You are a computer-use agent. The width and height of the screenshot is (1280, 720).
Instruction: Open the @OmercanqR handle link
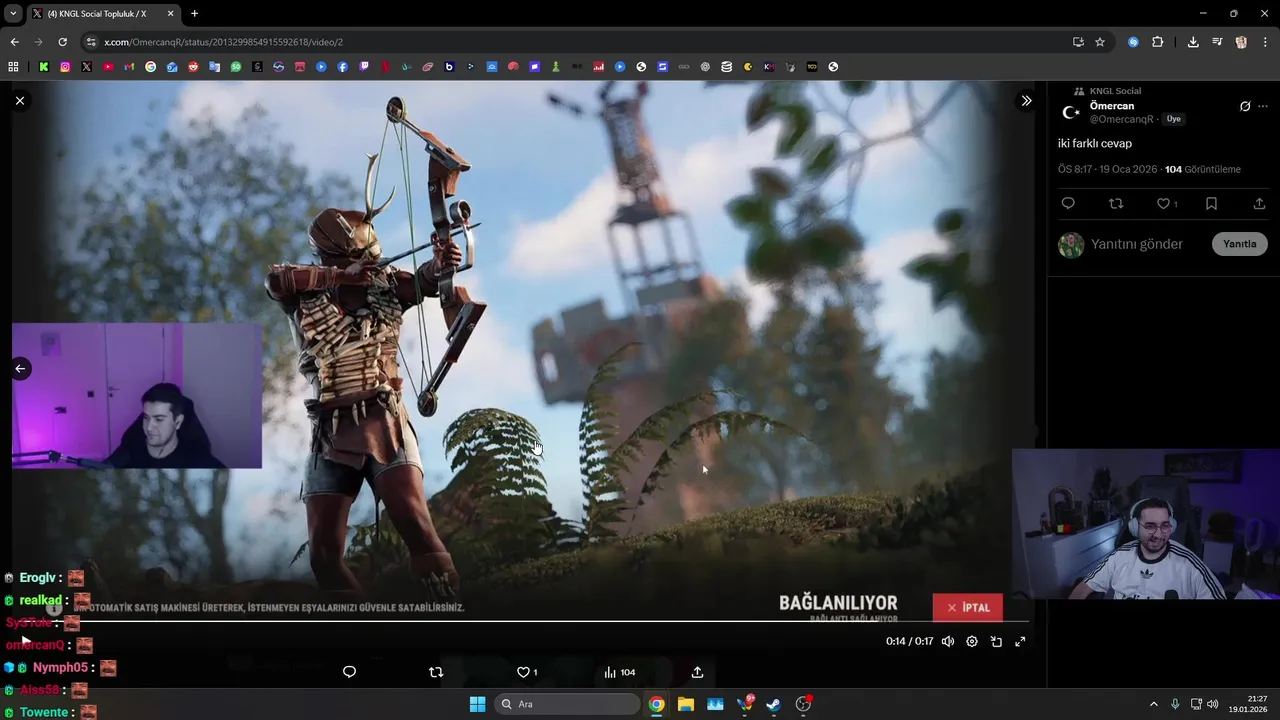1122,119
